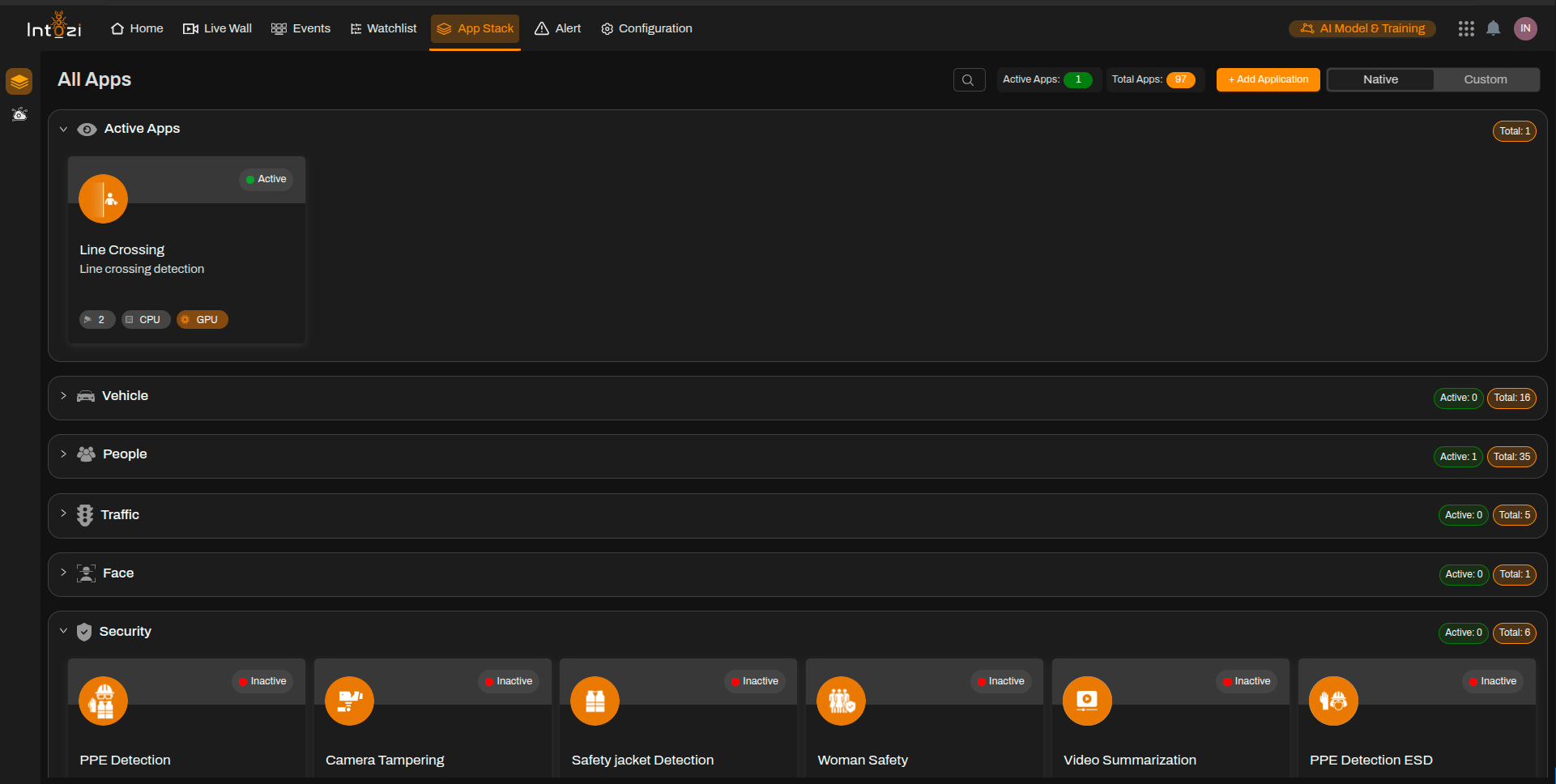This screenshot has height=784, width=1556.
Task: Toggle the GPU chip on Line Crossing
Action: [202, 320]
